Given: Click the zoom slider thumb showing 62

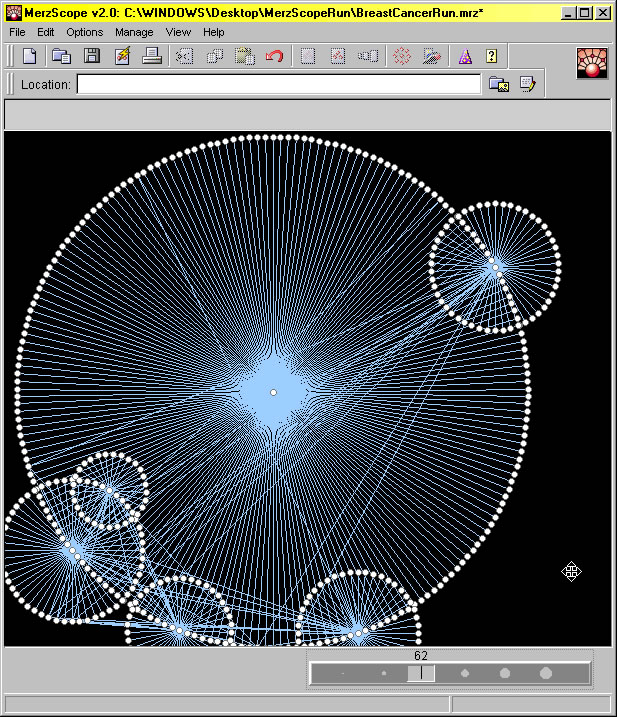Looking at the screenshot, I should pos(421,674).
